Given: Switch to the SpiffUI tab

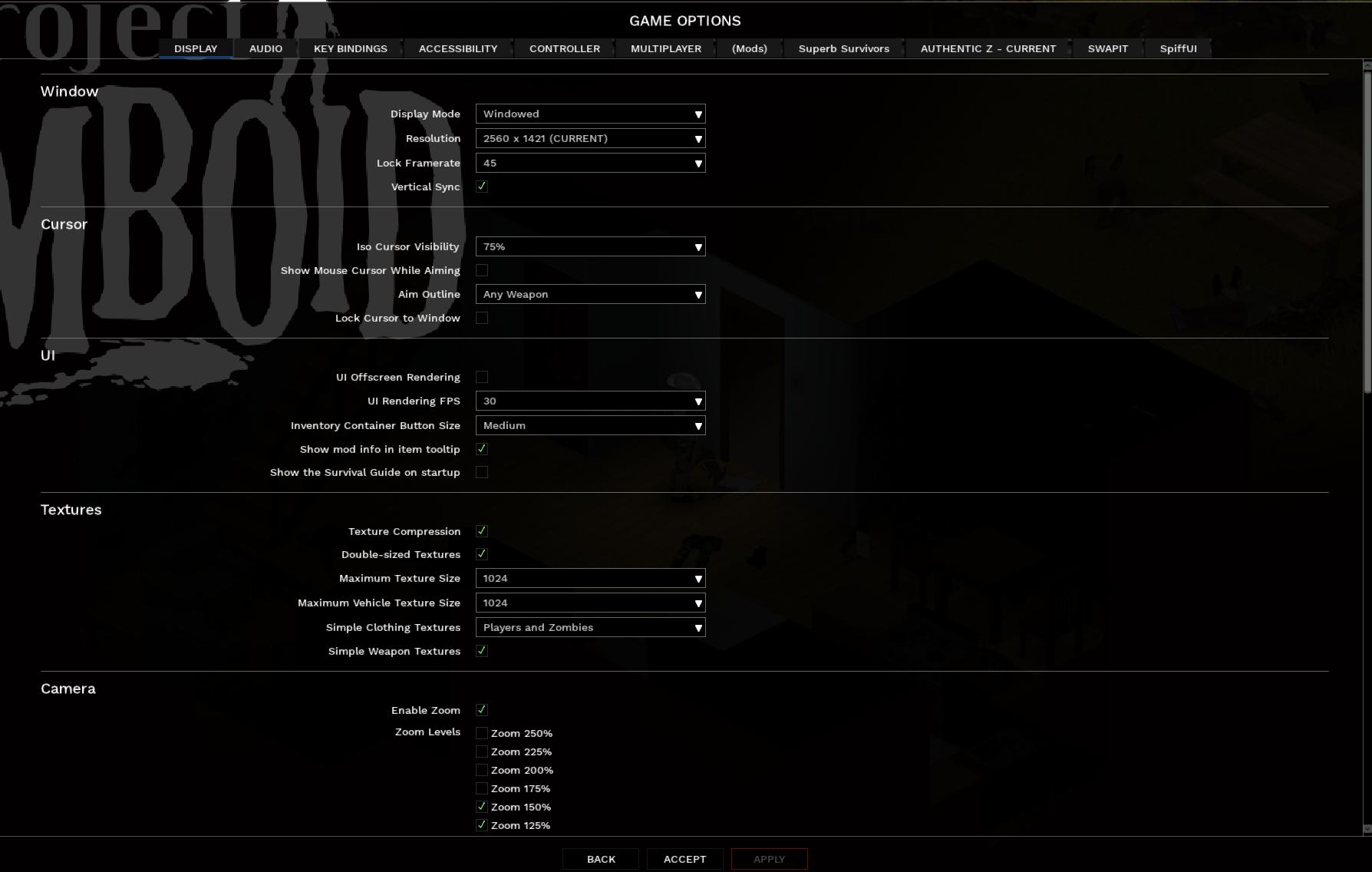Looking at the screenshot, I should [x=1179, y=48].
